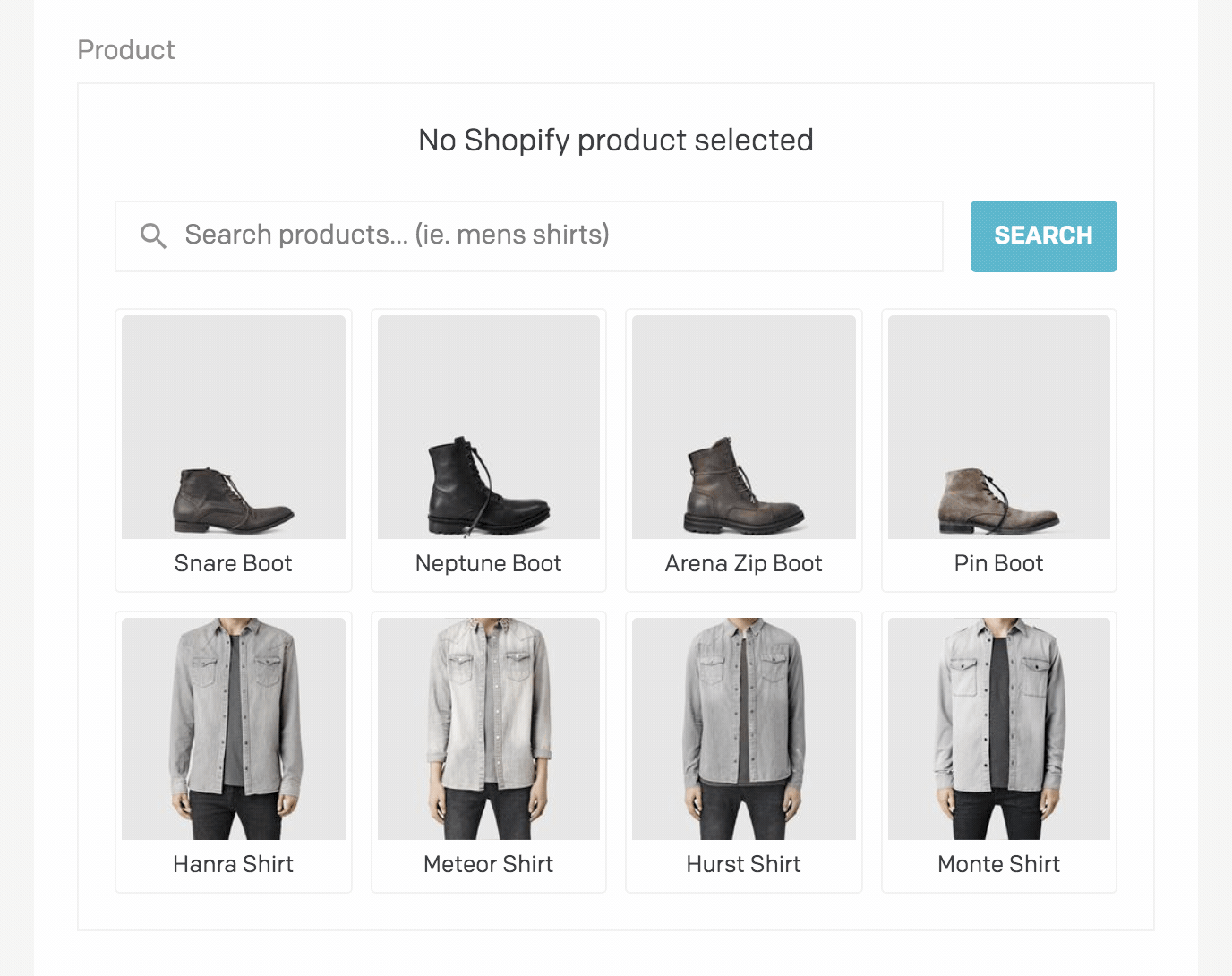1232x976 pixels.
Task: Choose the Arena Zip Boot thumbnail
Action: (744, 427)
